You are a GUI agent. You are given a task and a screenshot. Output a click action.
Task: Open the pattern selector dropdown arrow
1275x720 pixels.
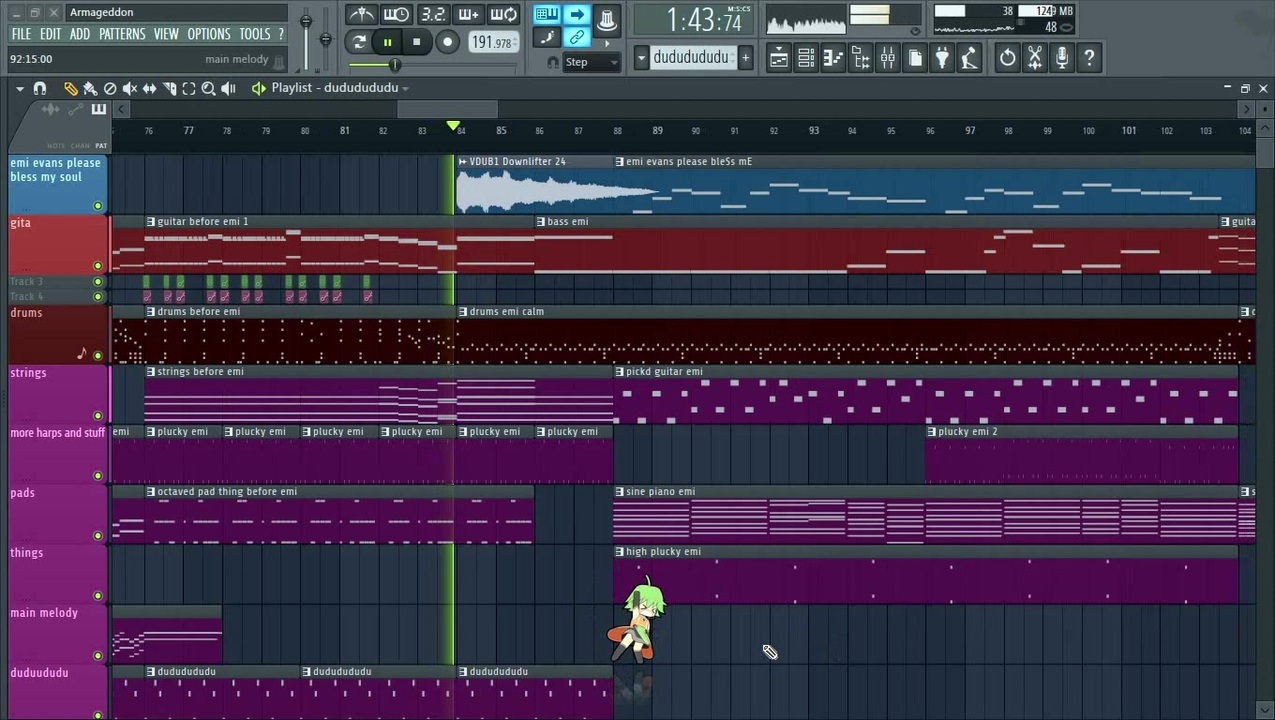point(641,58)
